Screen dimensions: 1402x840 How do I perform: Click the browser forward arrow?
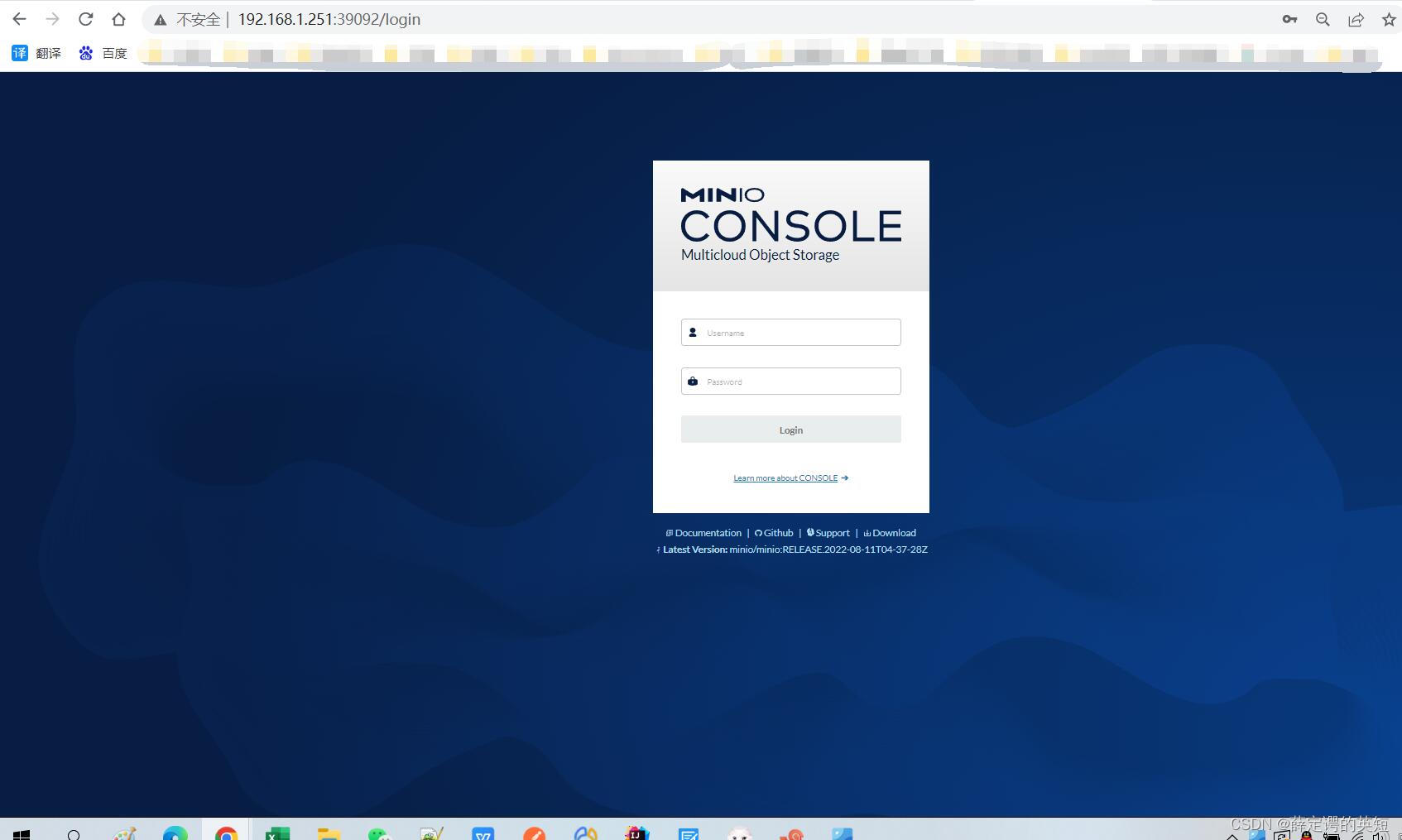52,19
